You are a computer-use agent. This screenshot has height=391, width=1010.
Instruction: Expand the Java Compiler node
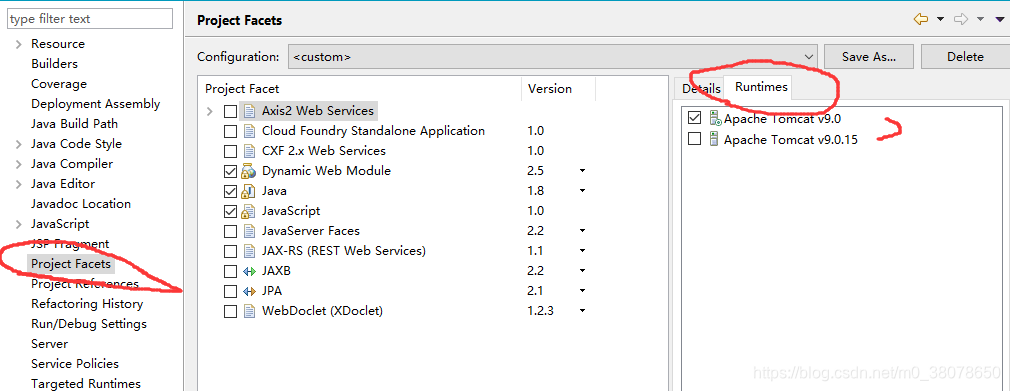tap(19, 164)
